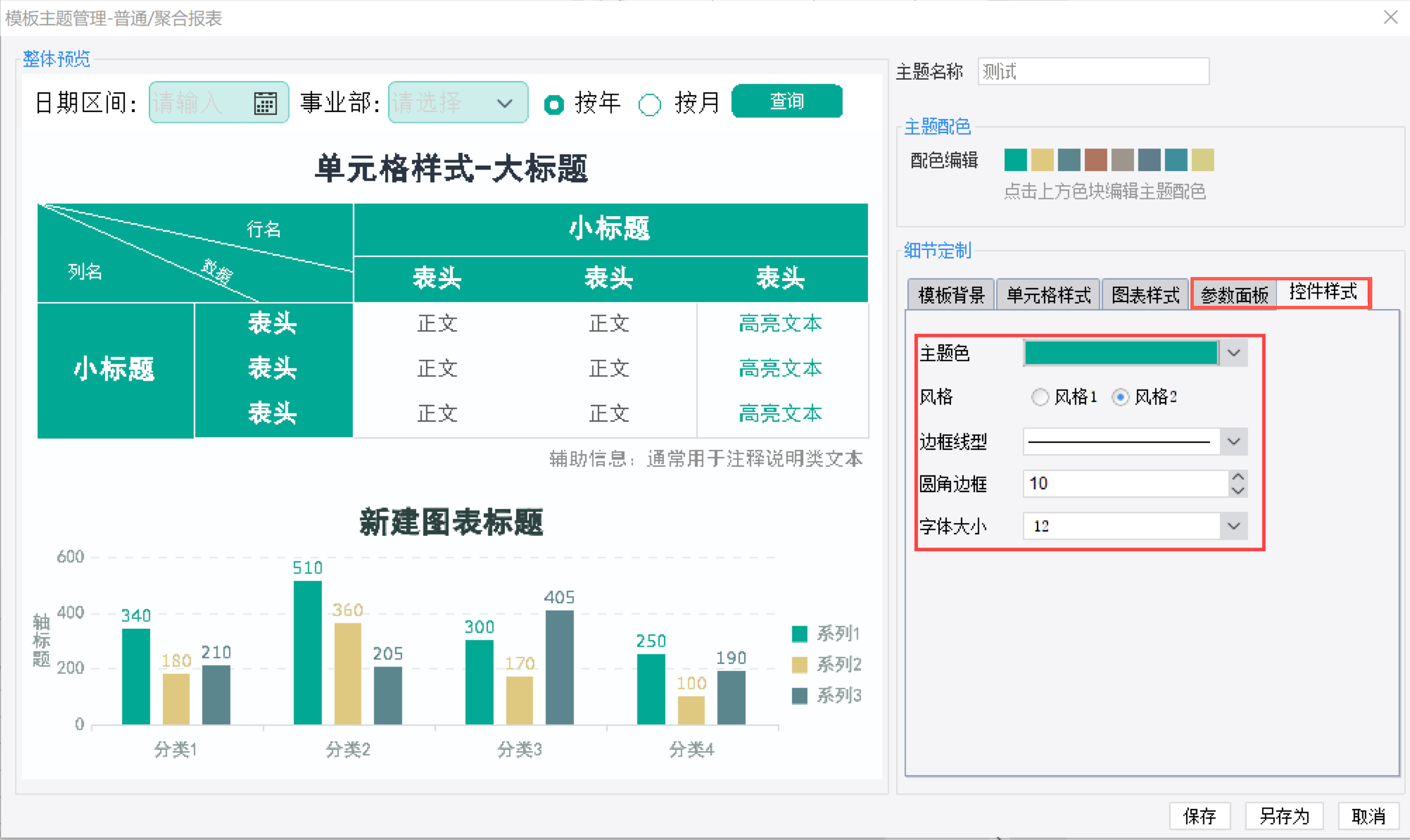
Task: Open the 字体大小 font size dropdown
Action: (x=1233, y=526)
